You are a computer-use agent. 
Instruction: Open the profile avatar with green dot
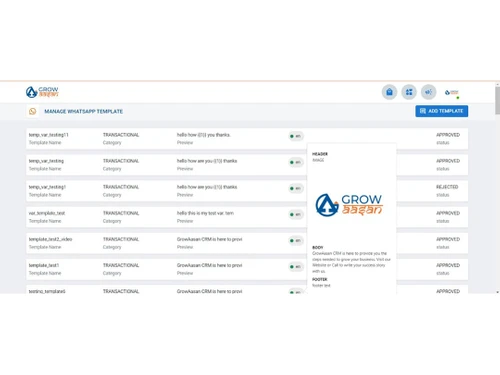point(452,93)
